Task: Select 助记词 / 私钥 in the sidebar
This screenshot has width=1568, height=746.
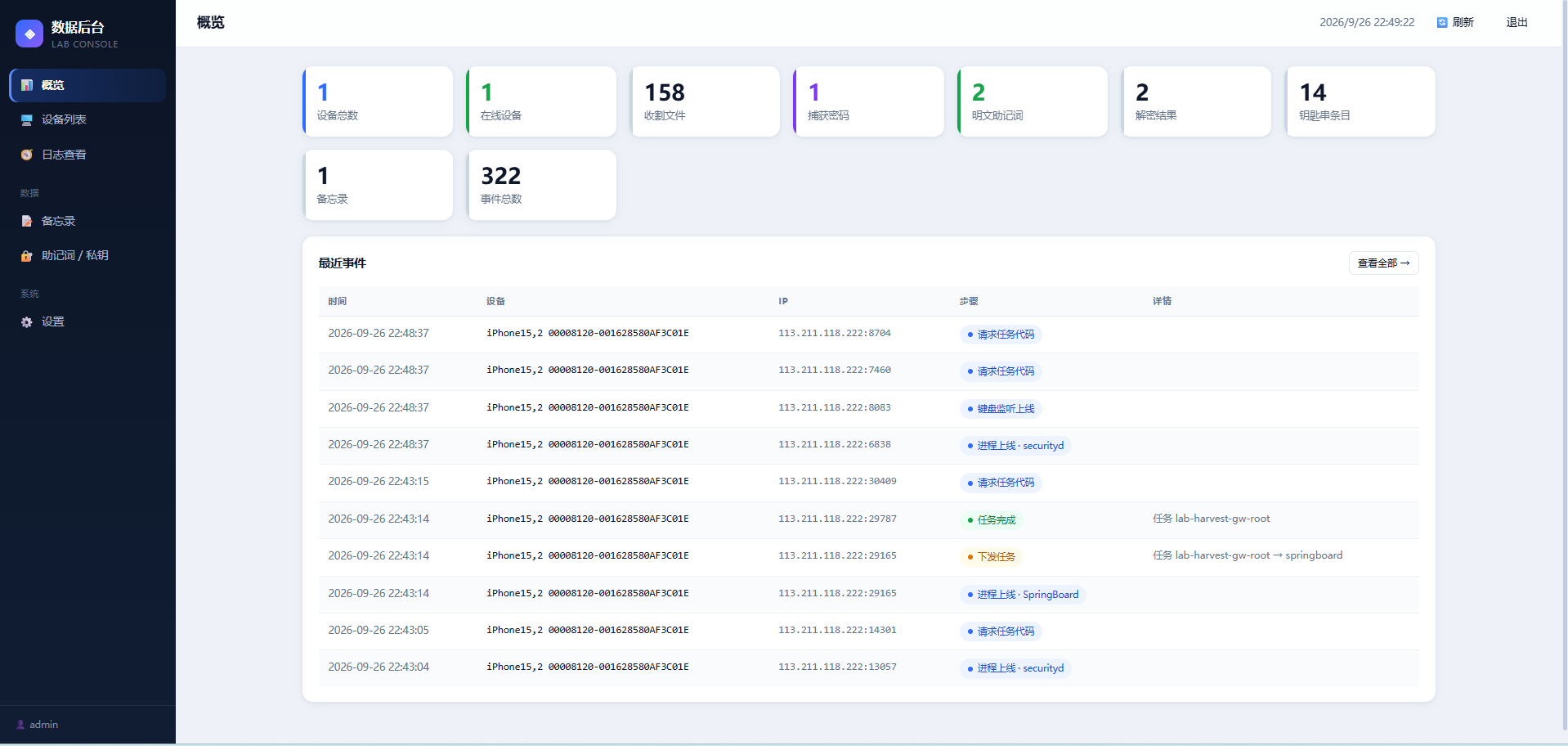Action: pyautogui.click(x=87, y=255)
